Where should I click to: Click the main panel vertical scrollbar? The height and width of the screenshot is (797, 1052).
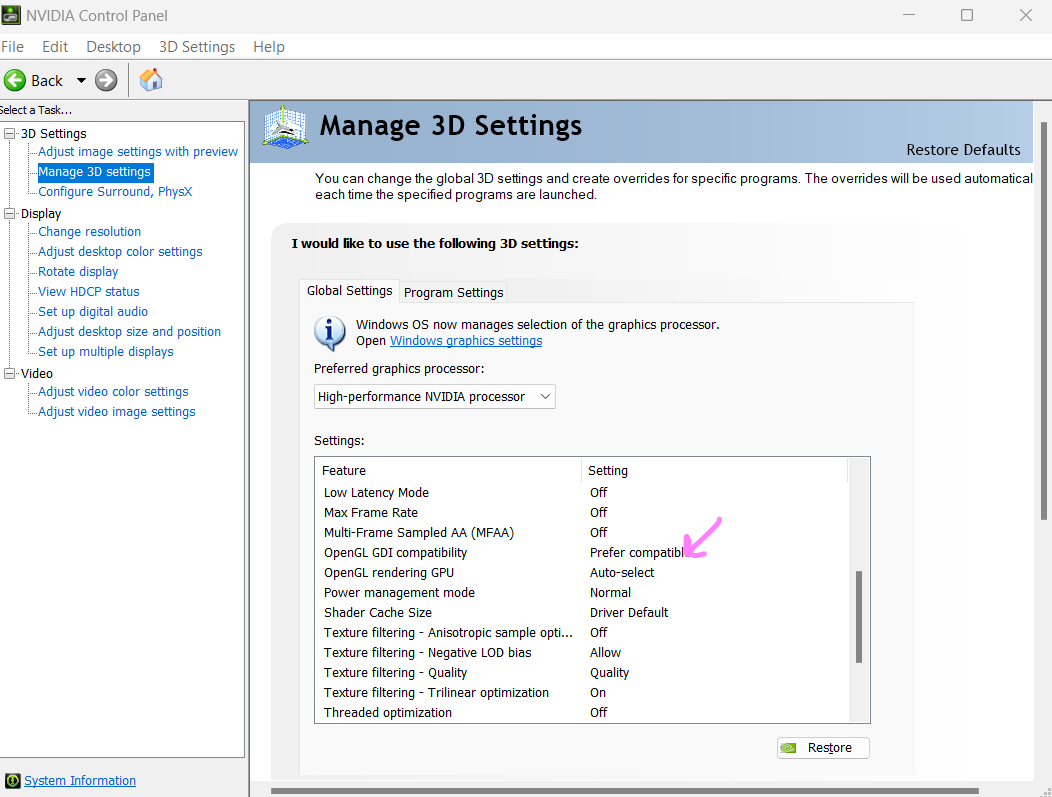(1044, 321)
